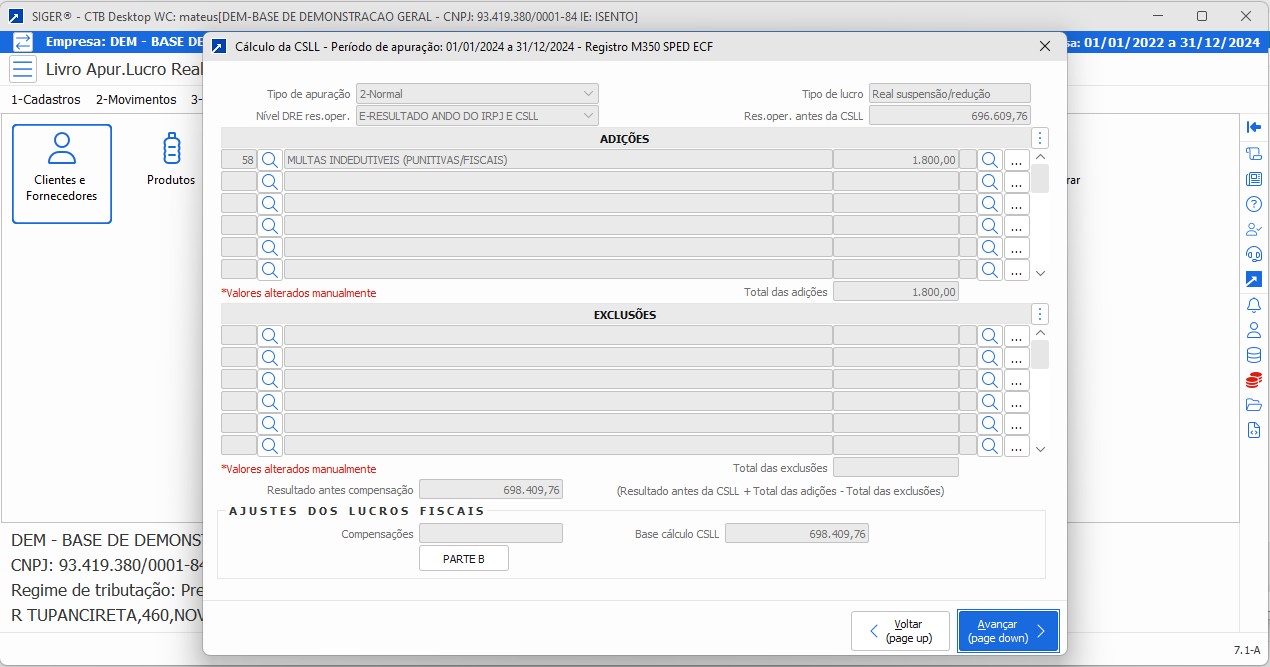Open support headset icon
Viewport: 1270px width, 667px height.
pyautogui.click(x=1254, y=254)
